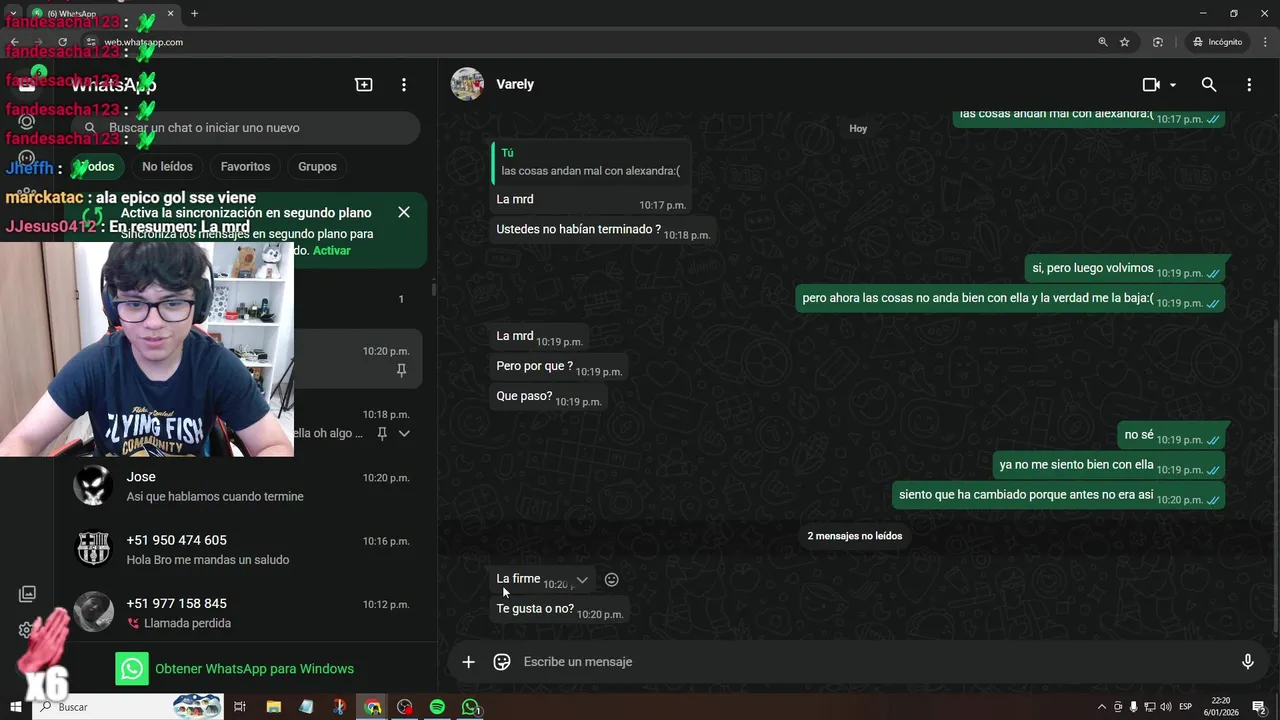Screen dimensions: 1280x720
Task: Select the Favoritos filter tab
Action: 245,167
